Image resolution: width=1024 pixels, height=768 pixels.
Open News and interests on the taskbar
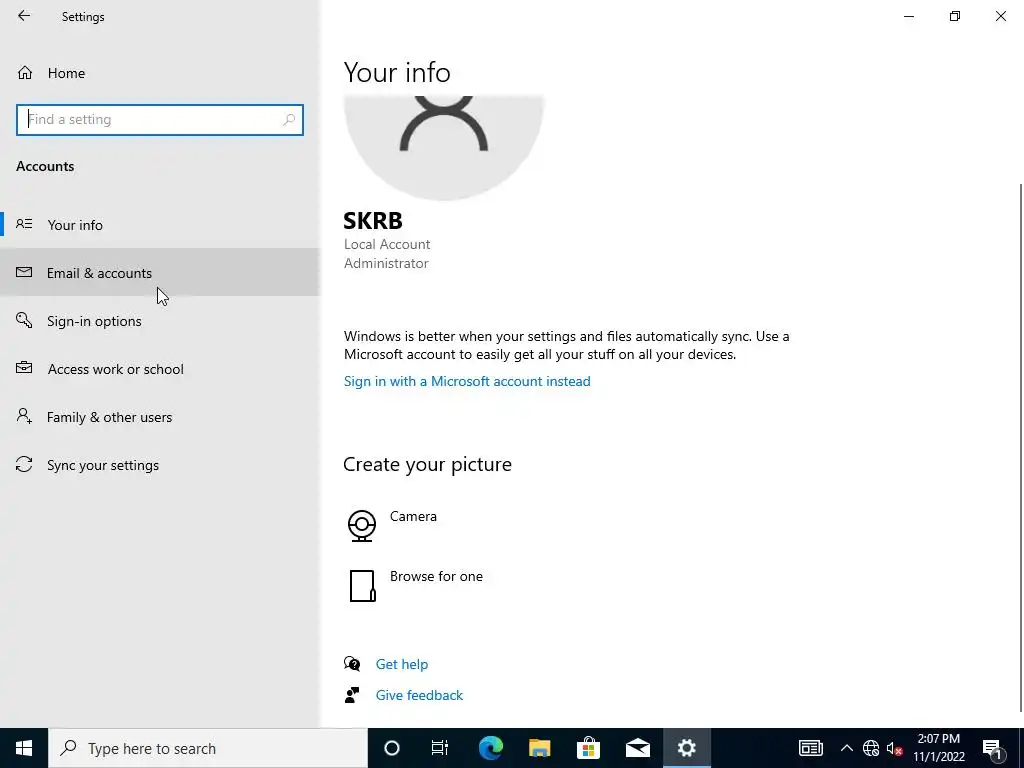point(810,748)
